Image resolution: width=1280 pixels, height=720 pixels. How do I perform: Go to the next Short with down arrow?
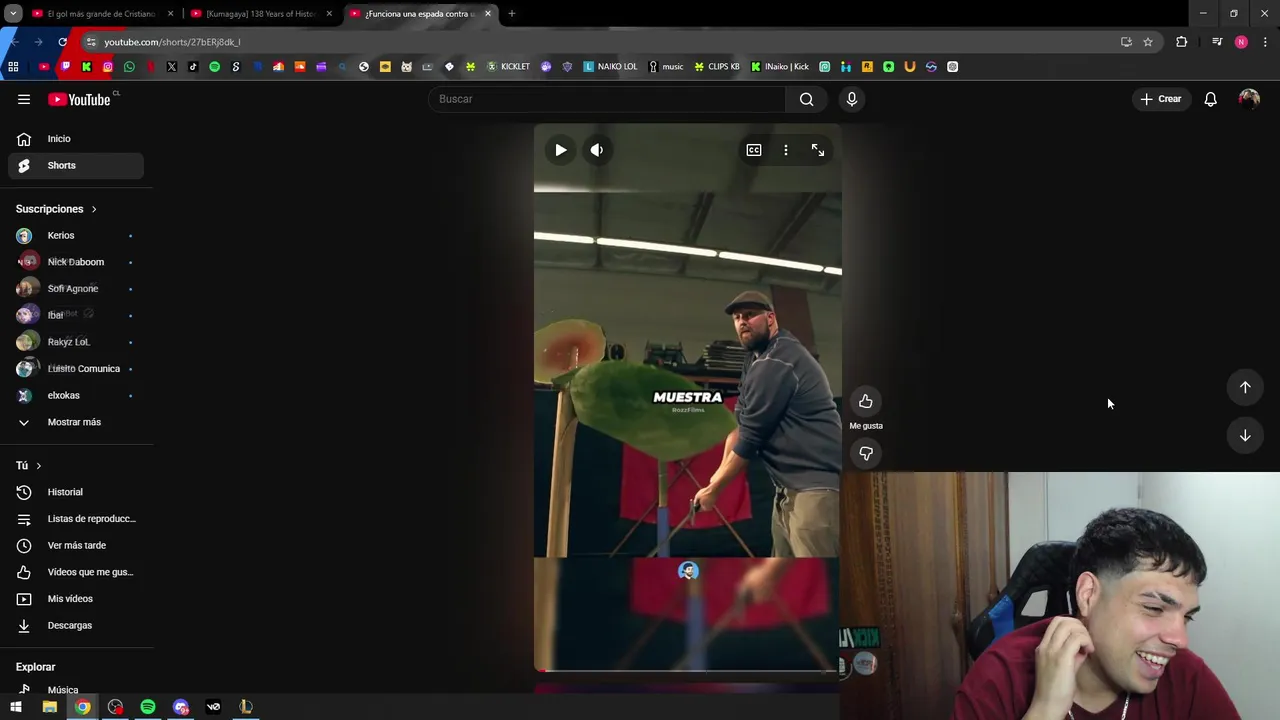coord(1245,435)
